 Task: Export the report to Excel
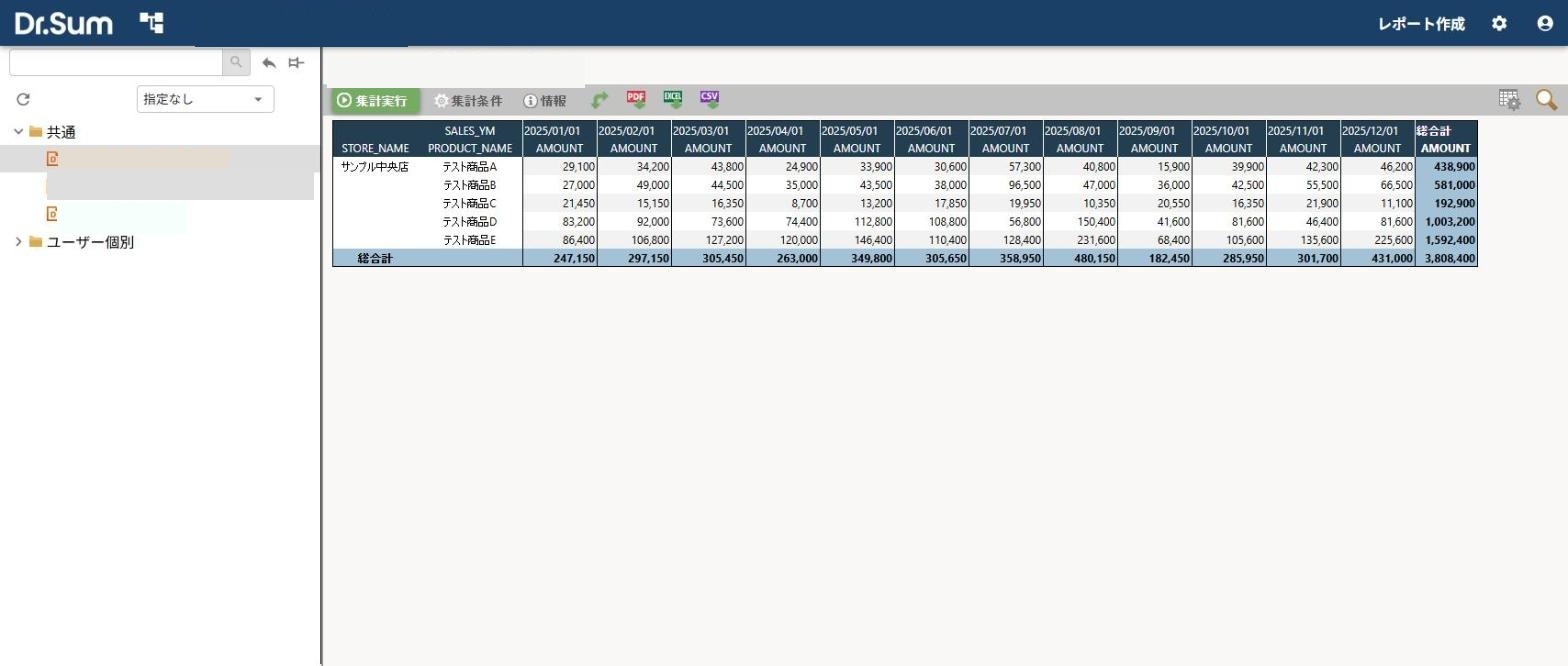(x=673, y=99)
